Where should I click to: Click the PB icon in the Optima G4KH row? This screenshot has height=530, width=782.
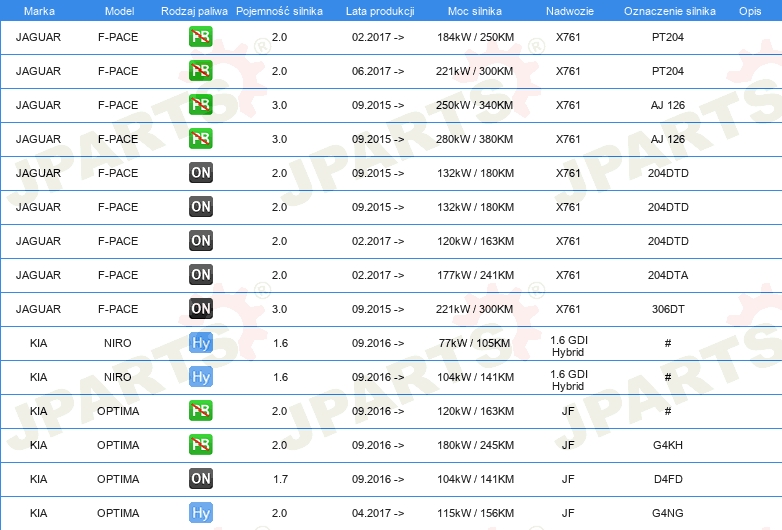pyautogui.click(x=201, y=445)
